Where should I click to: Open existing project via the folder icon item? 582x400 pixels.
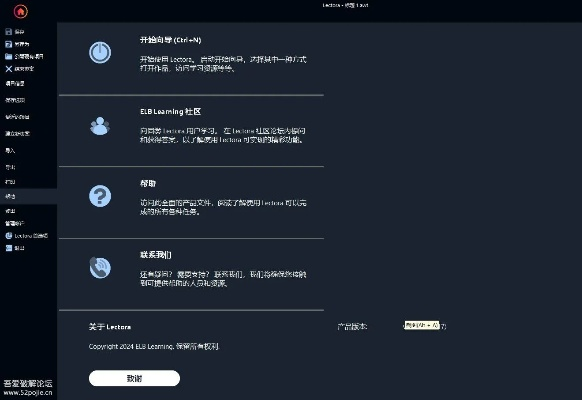coord(24,56)
